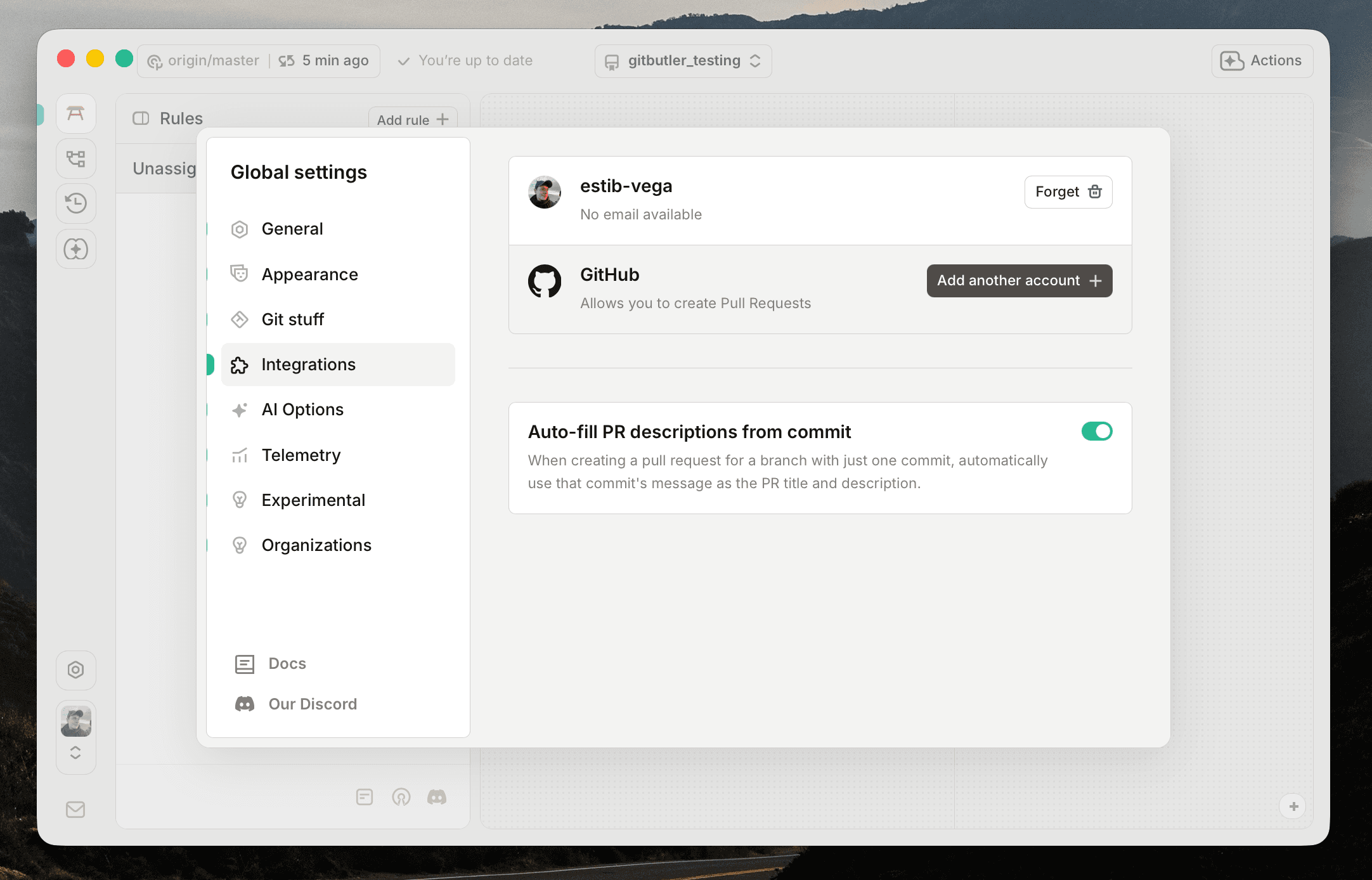Select the Organizations settings section
The image size is (1372, 880).
tap(316, 545)
